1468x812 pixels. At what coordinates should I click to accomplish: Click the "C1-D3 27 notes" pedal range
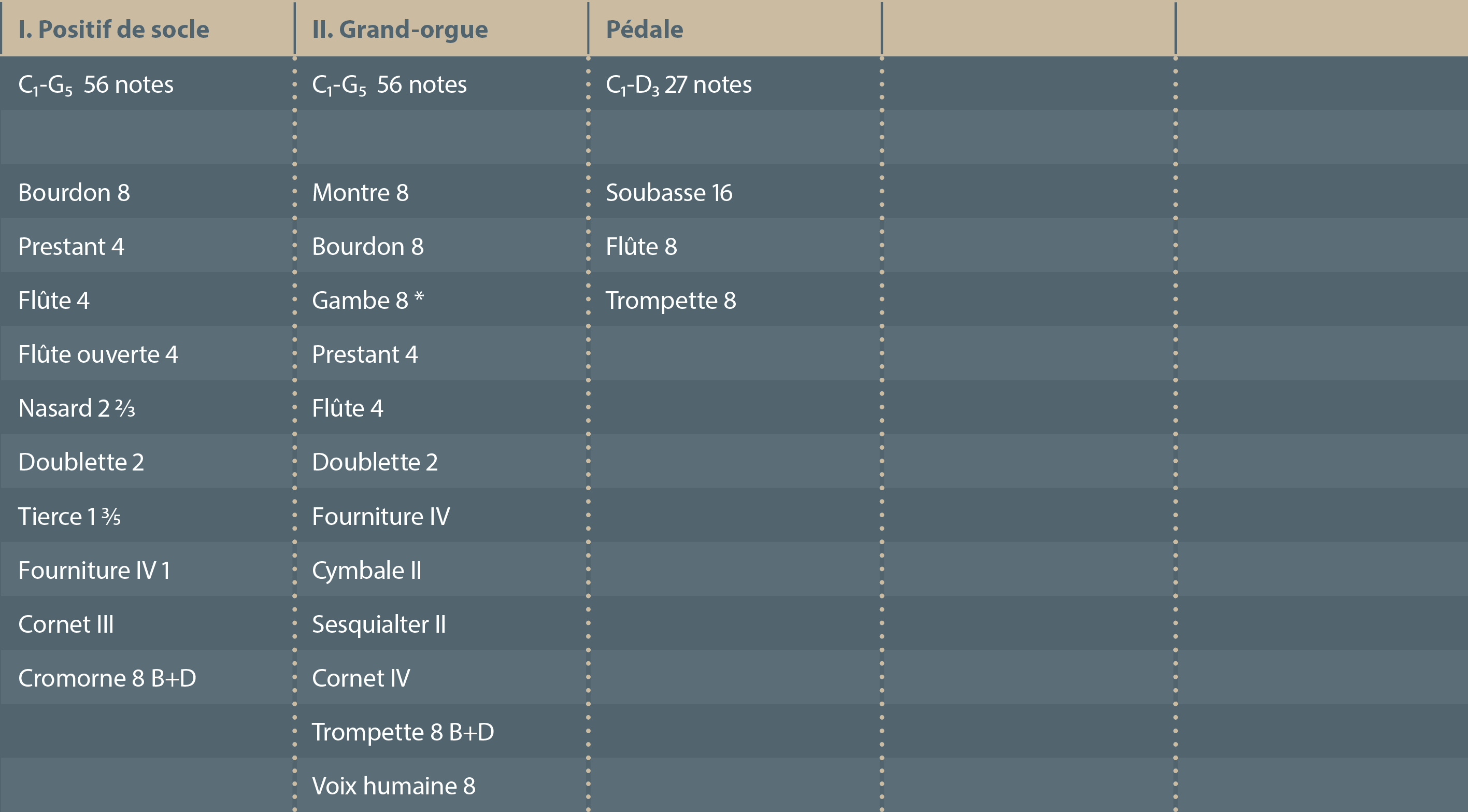678,84
